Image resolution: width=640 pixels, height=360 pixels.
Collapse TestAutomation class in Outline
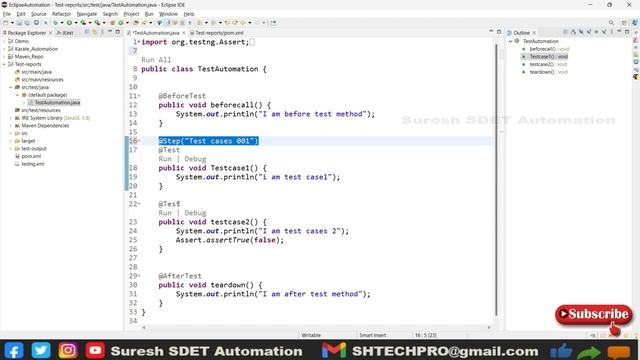point(511,41)
